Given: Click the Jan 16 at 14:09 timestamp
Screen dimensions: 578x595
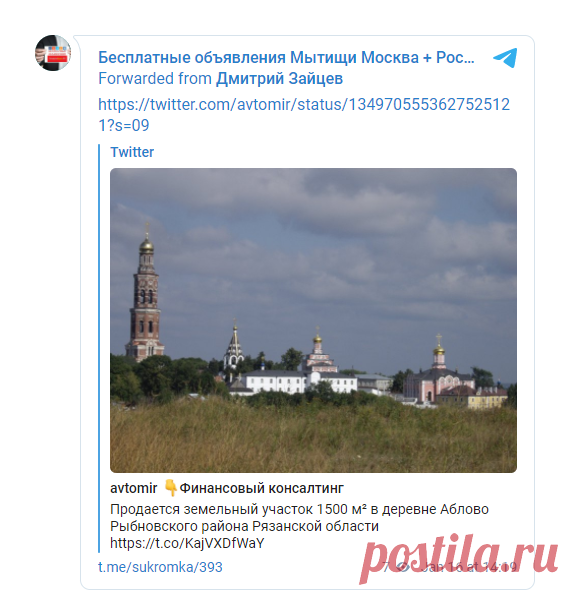Looking at the screenshot, I should tap(469, 567).
